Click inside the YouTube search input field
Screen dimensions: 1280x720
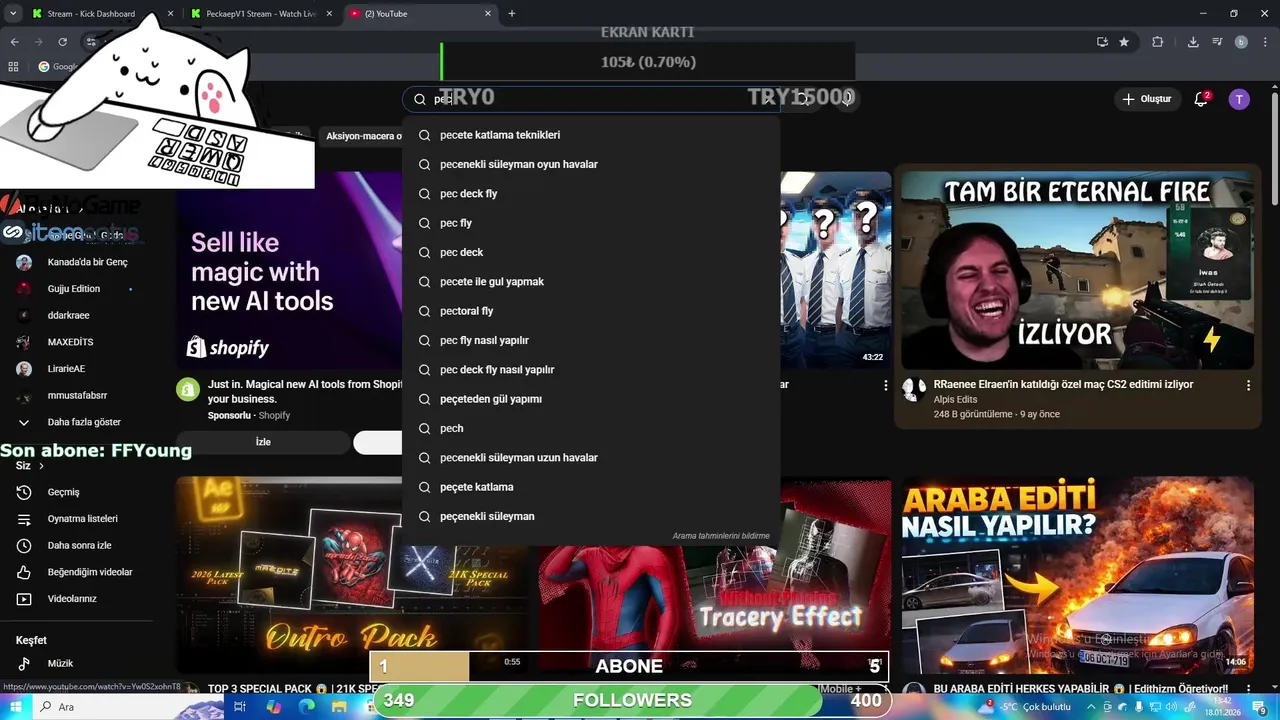(x=590, y=98)
